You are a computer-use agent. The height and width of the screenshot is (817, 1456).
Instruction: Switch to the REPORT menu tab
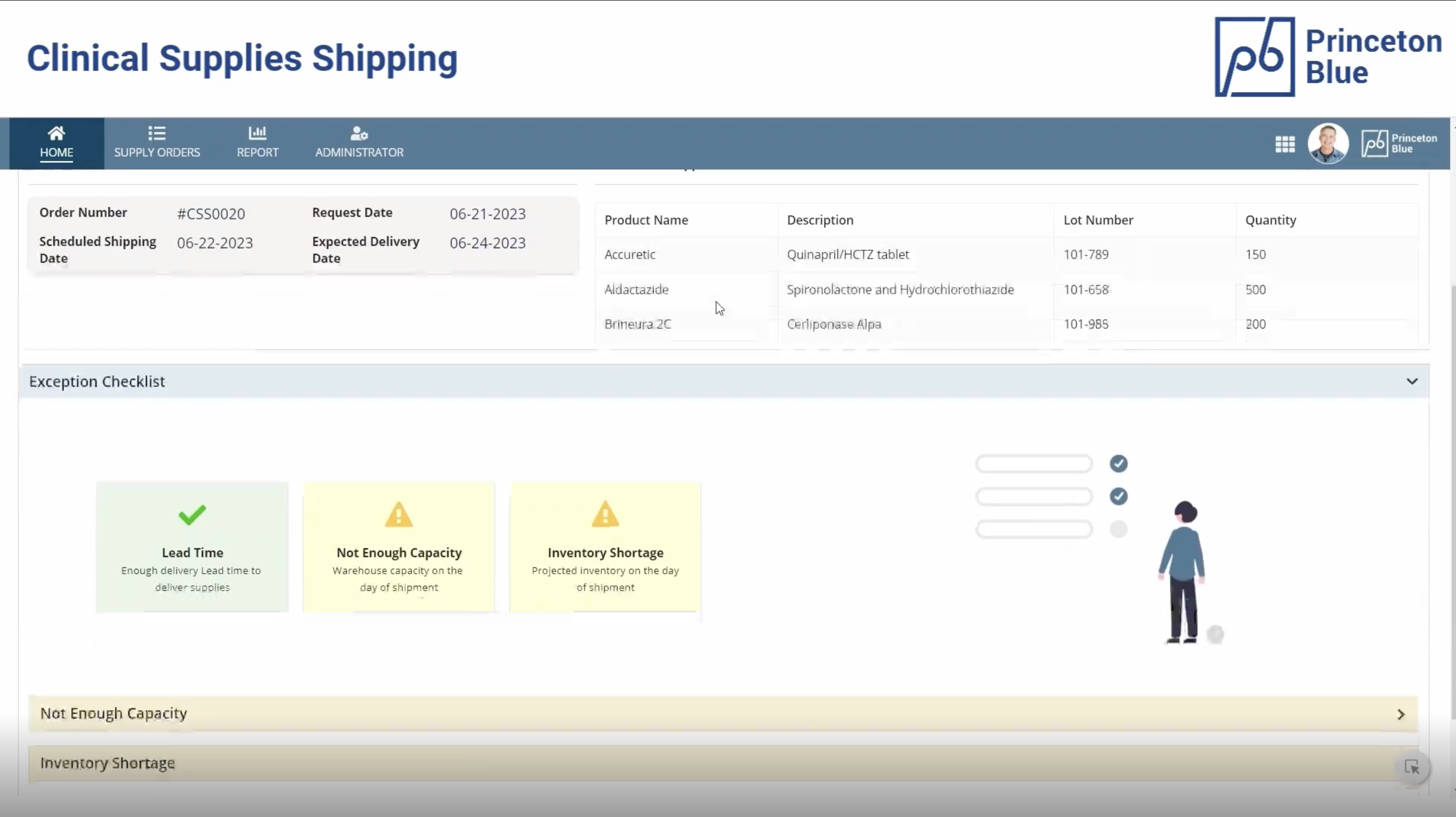[x=257, y=152]
